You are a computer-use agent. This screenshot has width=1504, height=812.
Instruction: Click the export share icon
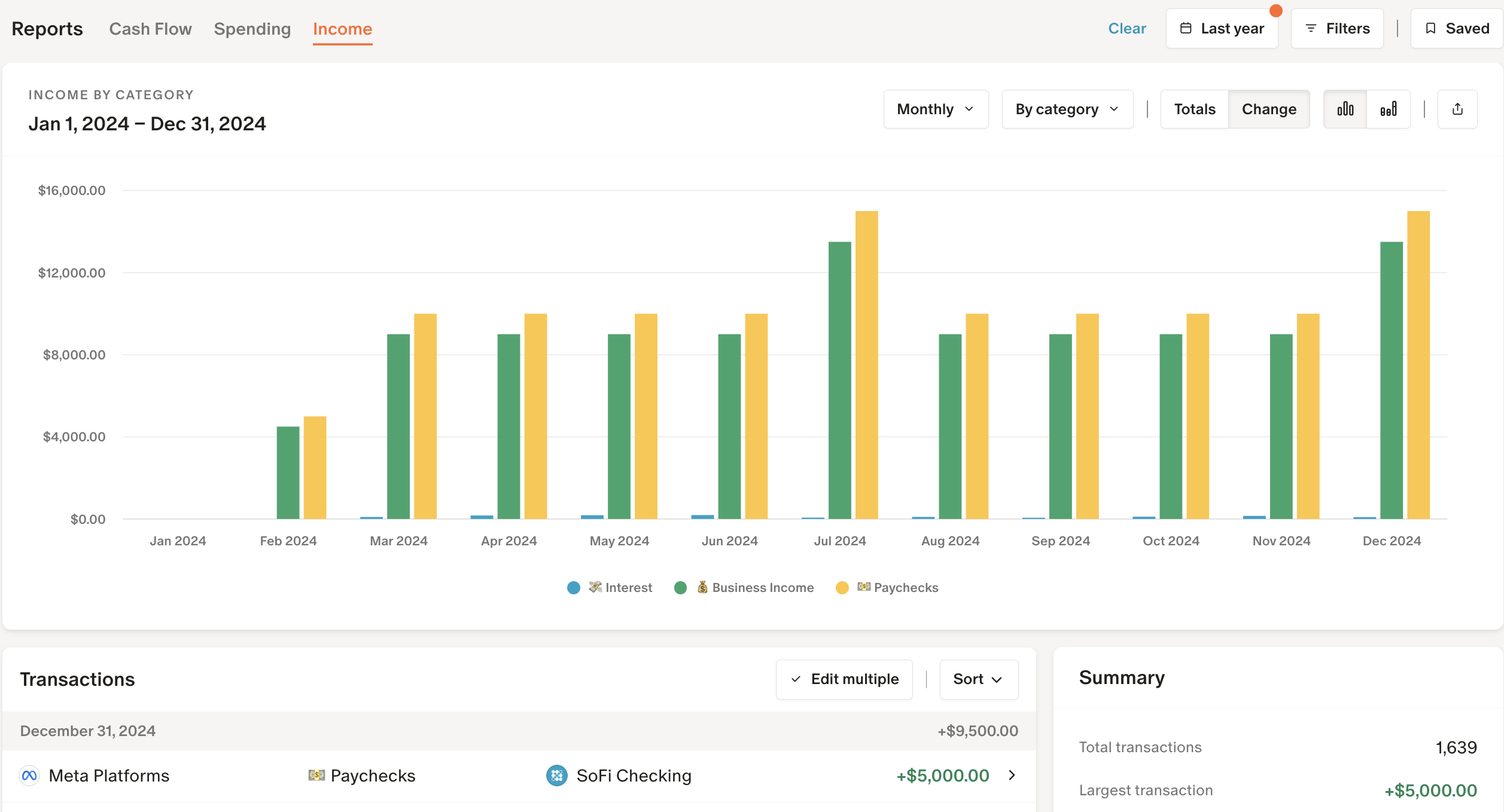pyautogui.click(x=1457, y=109)
